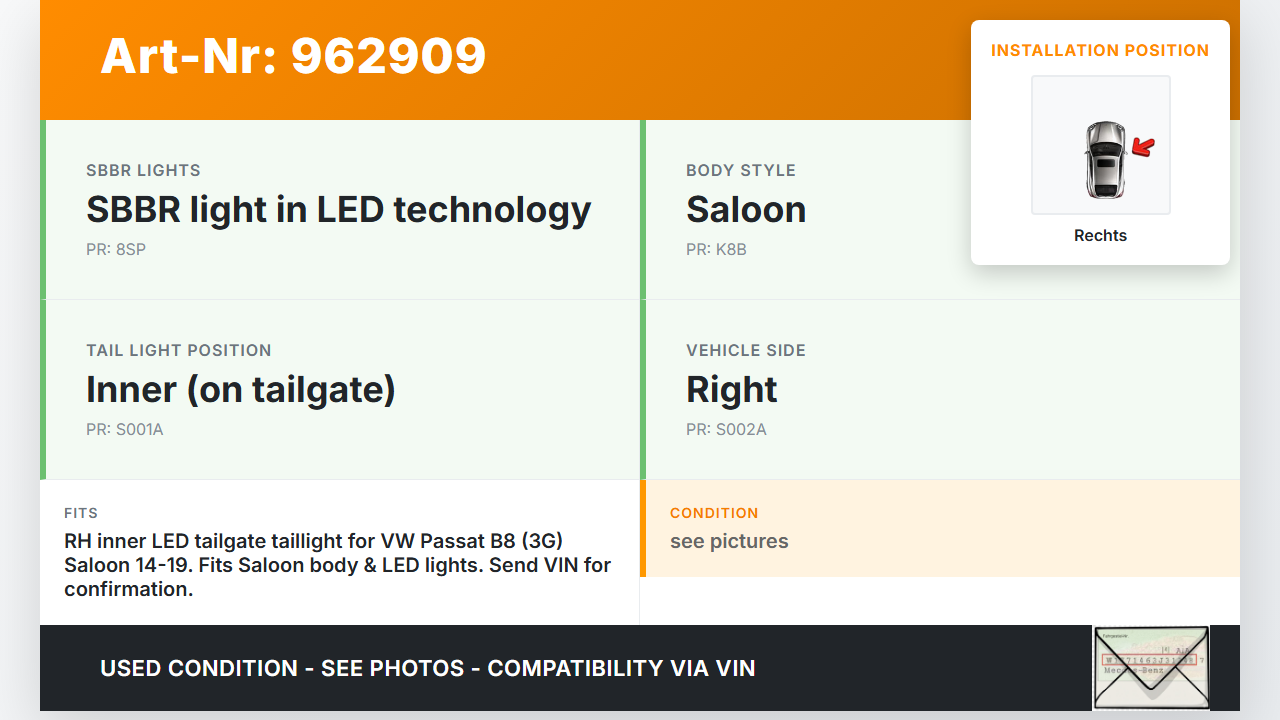Screen dimensions: 1280x720
Task: Click the PR: K8B code
Action: (716, 250)
